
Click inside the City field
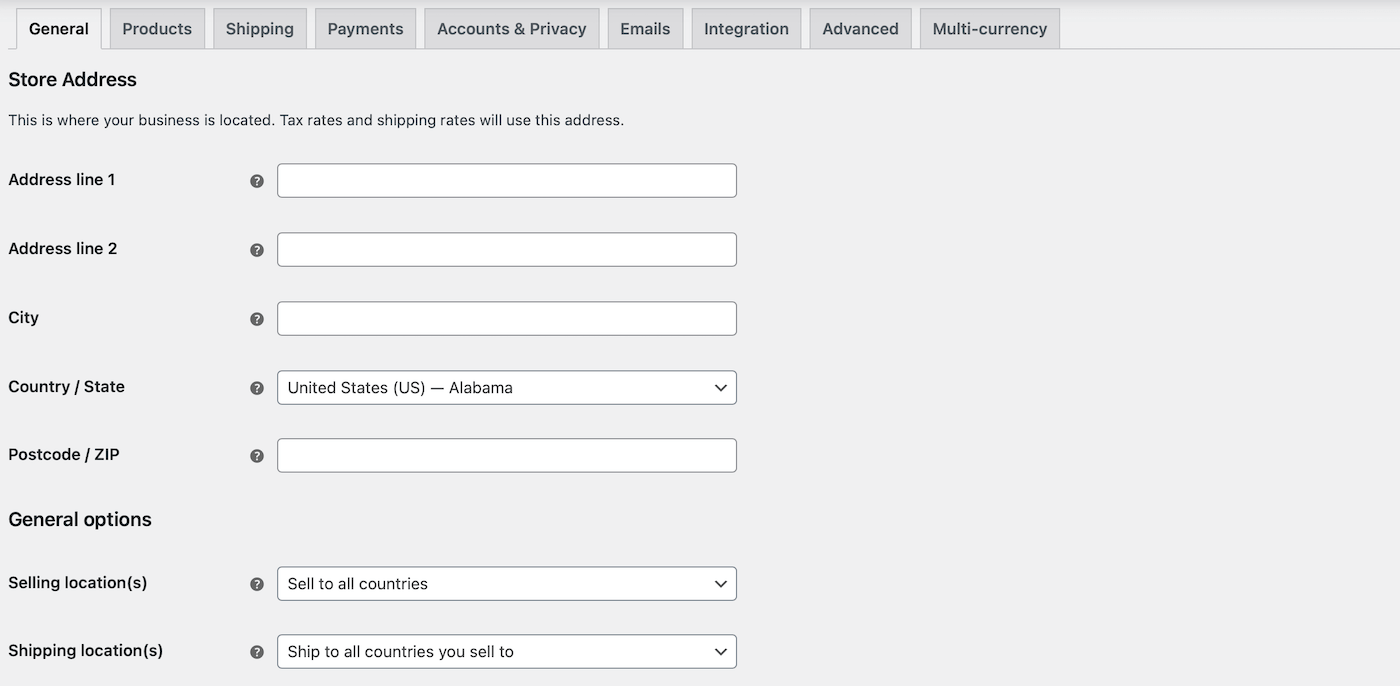tap(506, 318)
